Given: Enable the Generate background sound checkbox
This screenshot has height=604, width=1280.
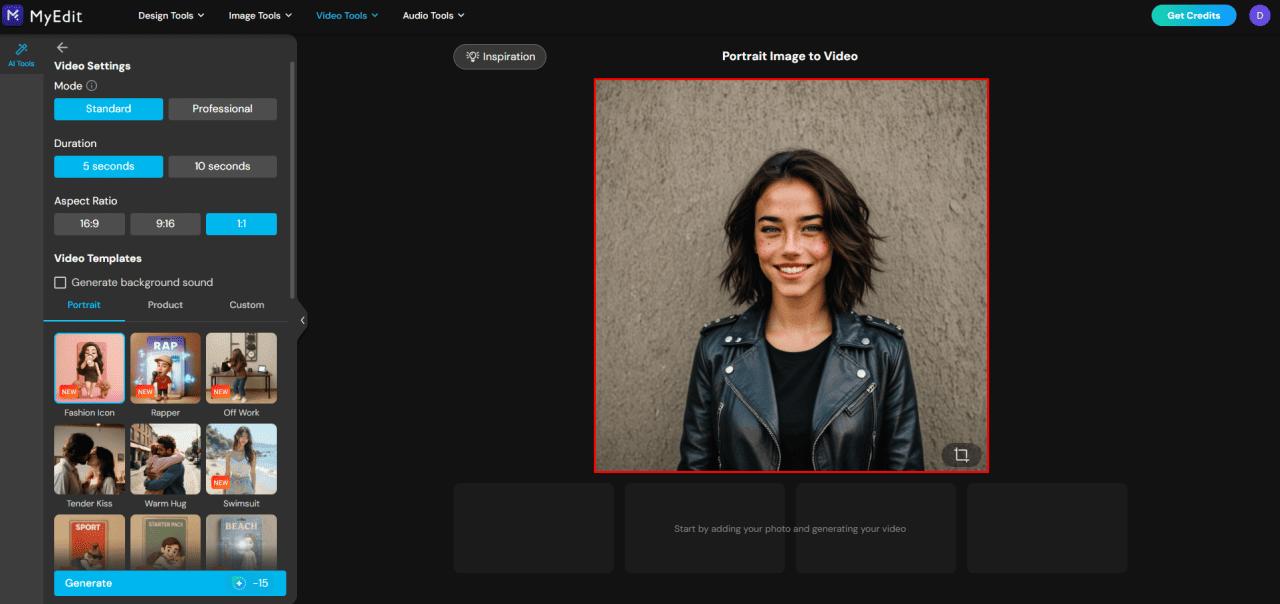Looking at the screenshot, I should point(60,282).
